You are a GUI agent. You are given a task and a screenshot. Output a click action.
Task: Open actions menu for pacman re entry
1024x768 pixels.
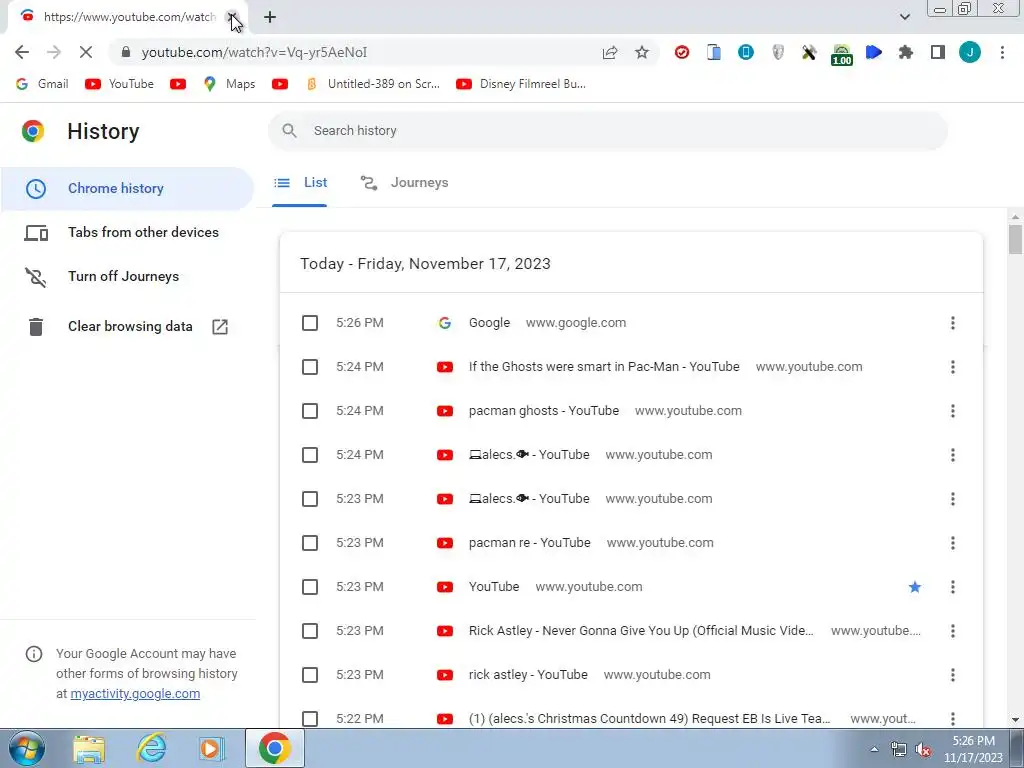coord(953,543)
